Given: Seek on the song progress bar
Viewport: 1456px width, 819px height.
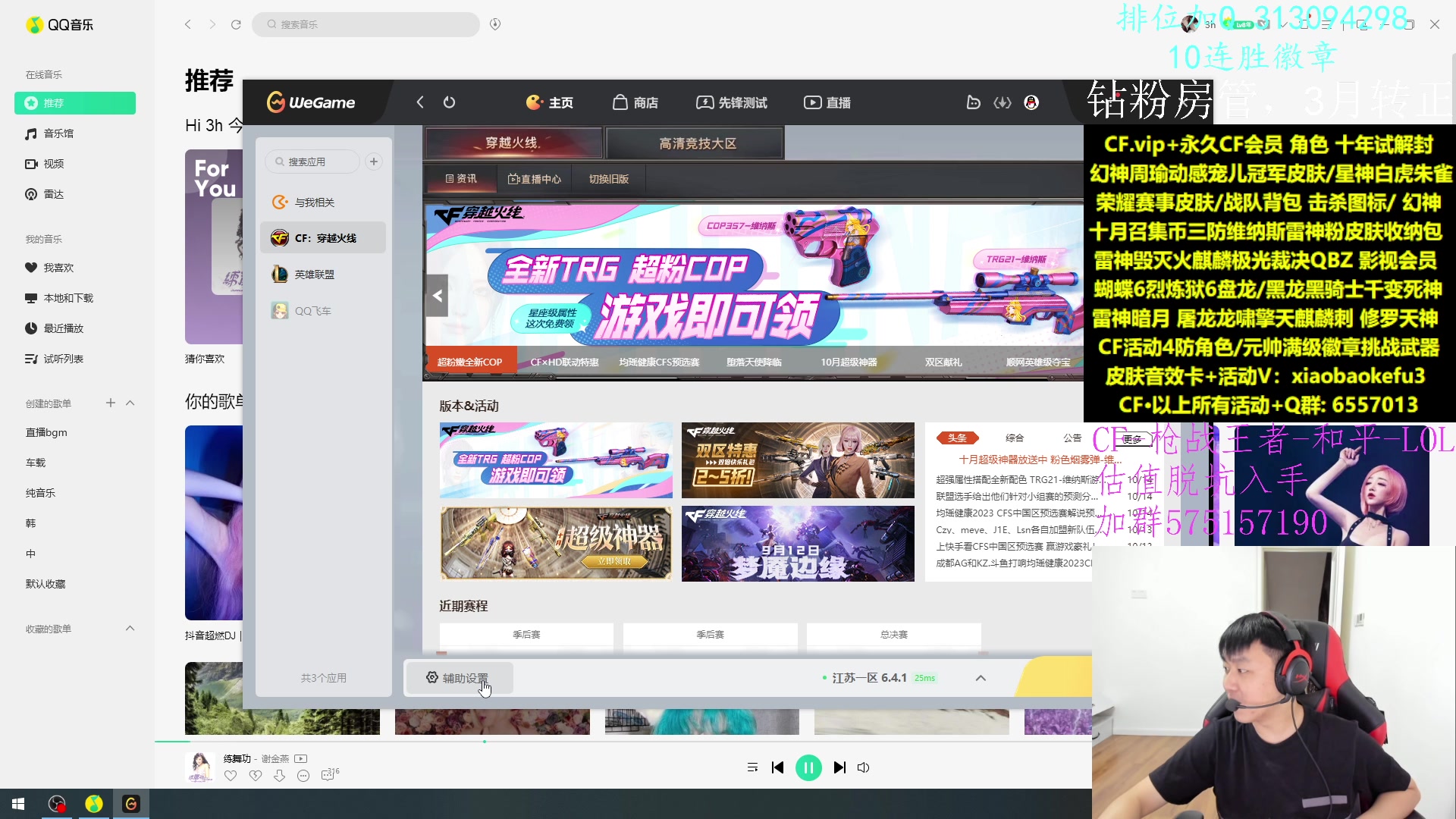Looking at the screenshot, I should [623, 741].
